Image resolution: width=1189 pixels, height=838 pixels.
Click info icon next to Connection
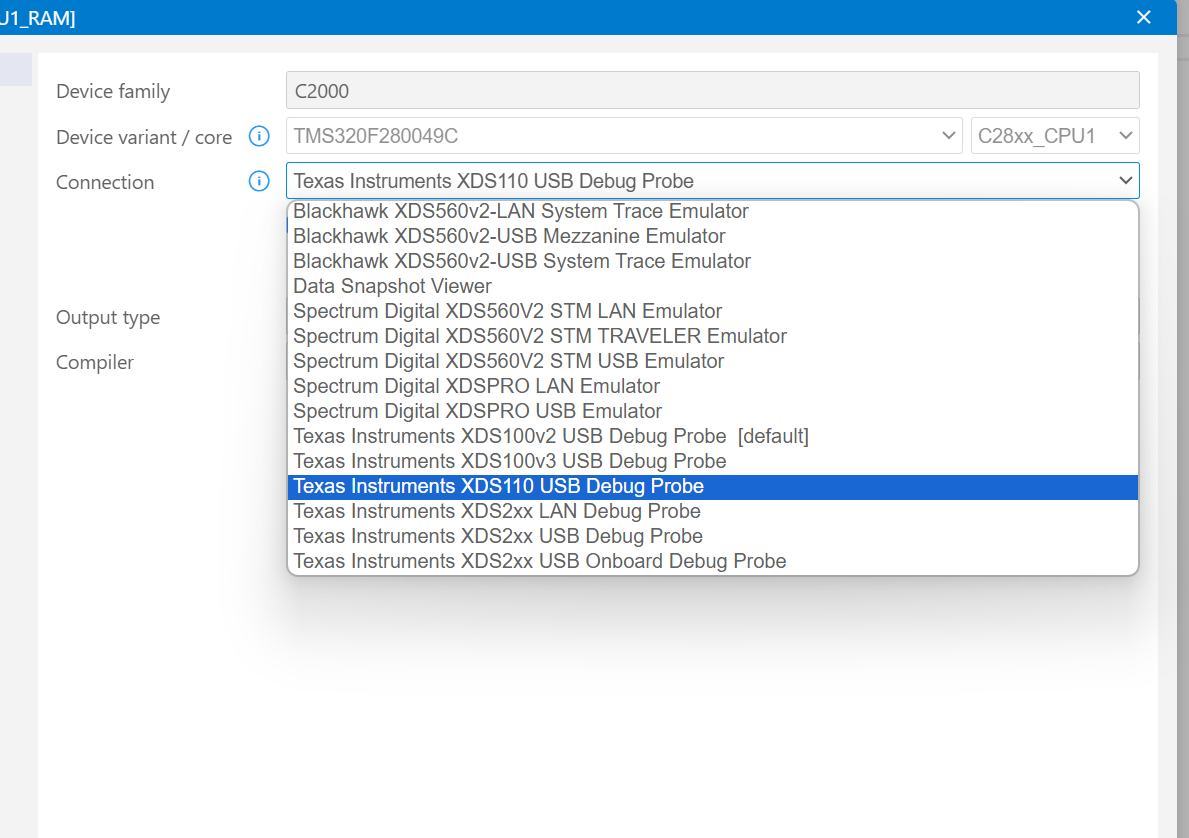pos(259,181)
